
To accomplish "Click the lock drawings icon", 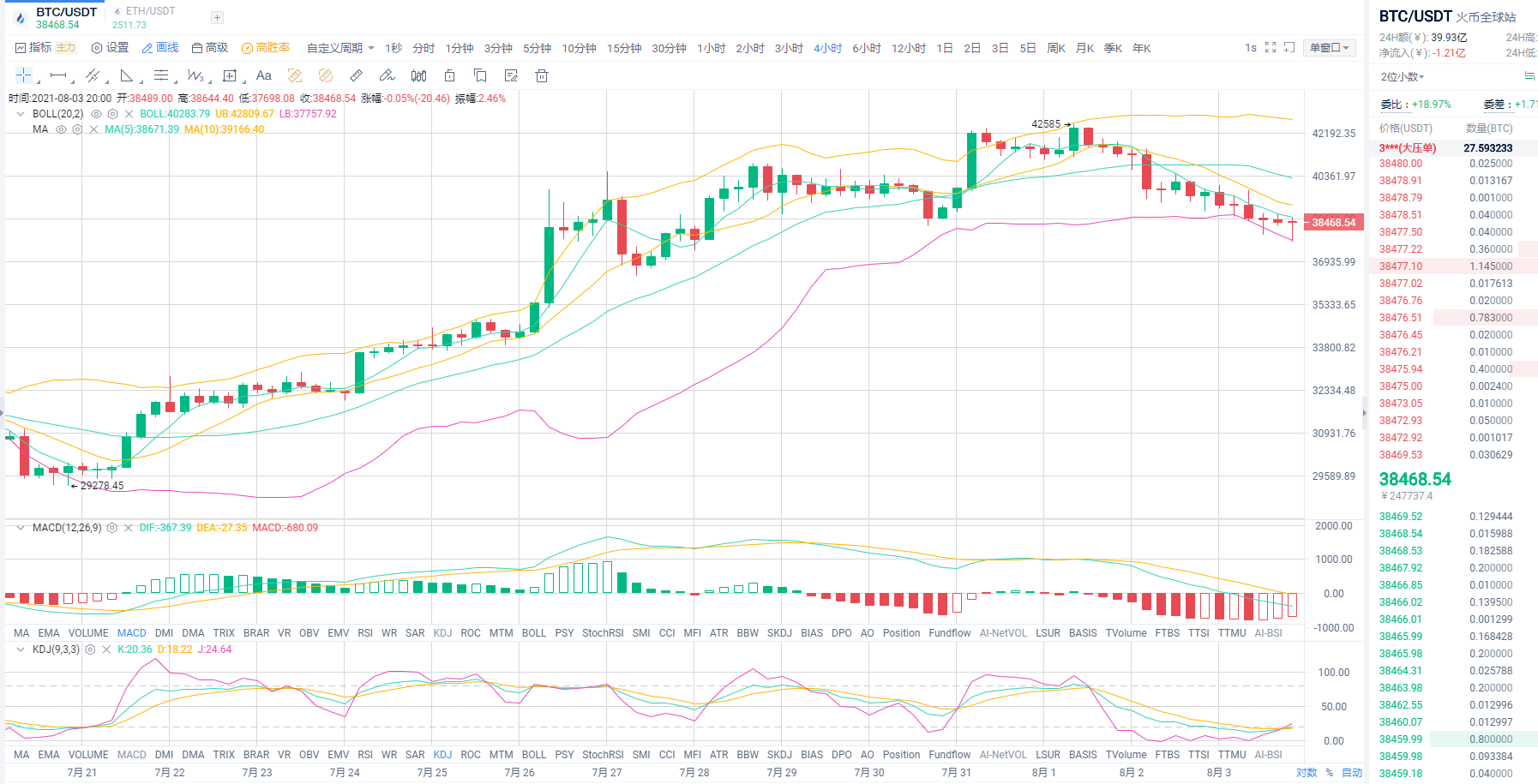I will (x=449, y=75).
